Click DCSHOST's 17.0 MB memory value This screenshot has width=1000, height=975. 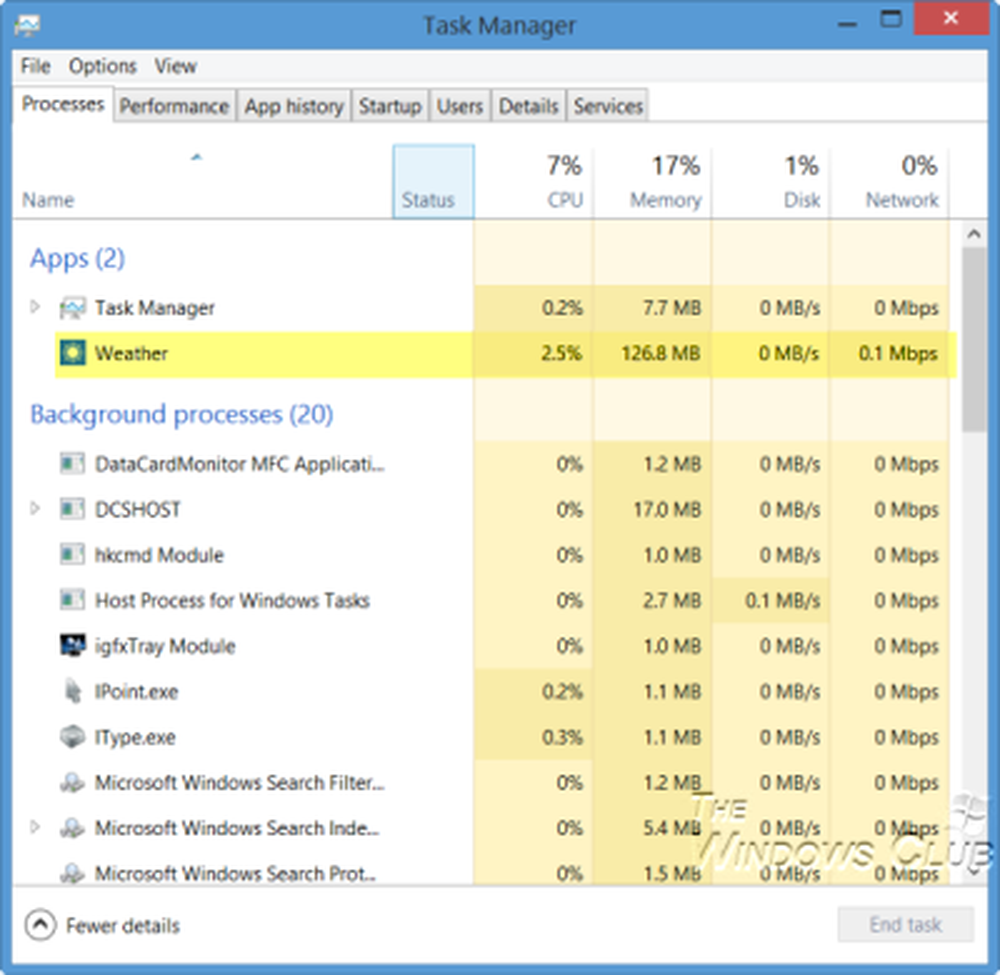coord(667,509)
